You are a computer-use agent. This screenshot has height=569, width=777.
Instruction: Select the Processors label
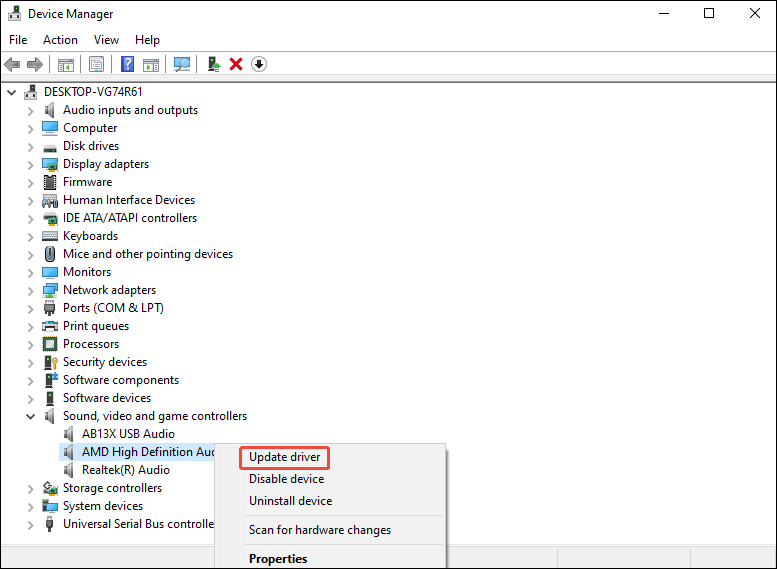(x=91, y=344)
